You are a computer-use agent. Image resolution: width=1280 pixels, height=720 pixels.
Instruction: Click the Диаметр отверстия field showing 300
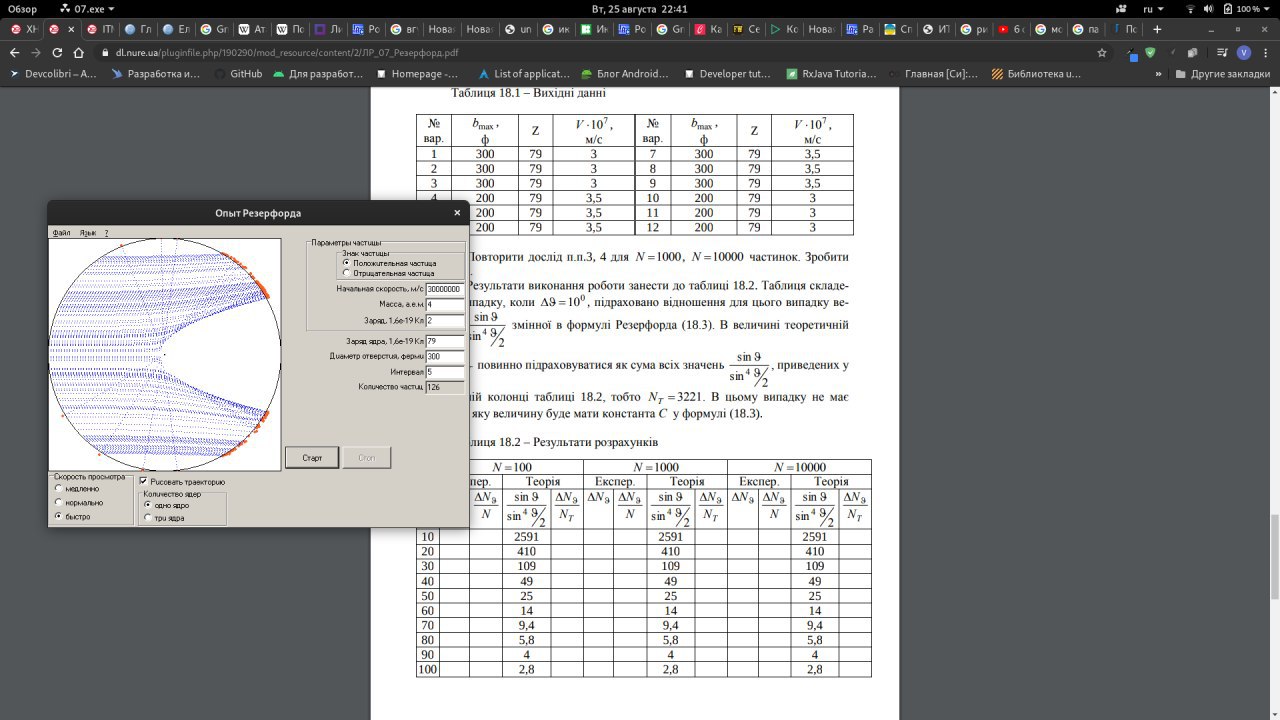pyautogui.click(x=445, y=356)
